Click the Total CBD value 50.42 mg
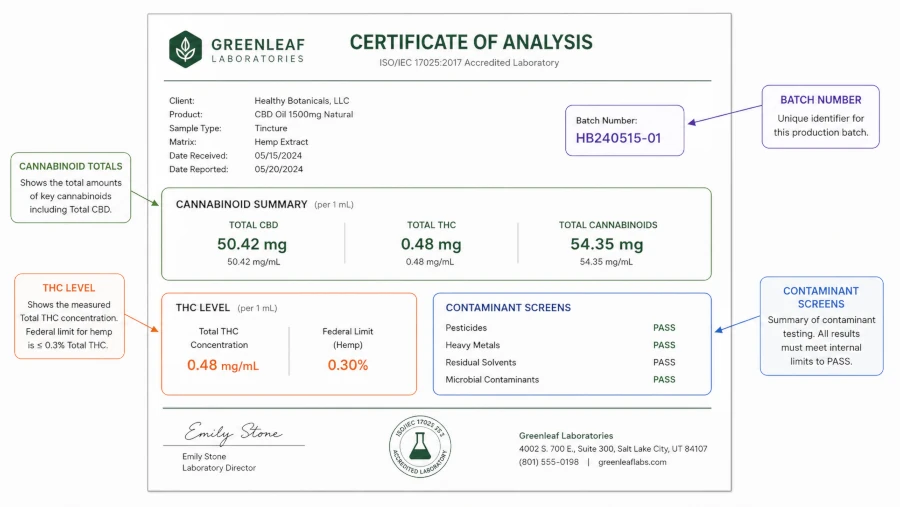 (x=252, y=244)
